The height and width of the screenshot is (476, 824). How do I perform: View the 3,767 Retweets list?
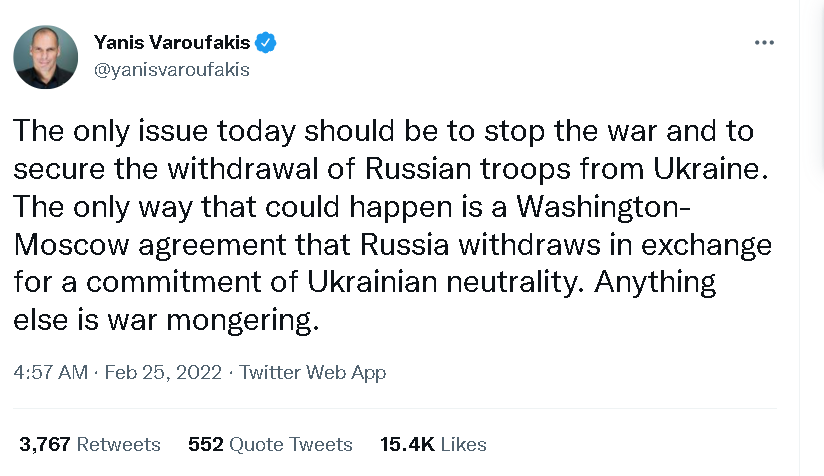(x=89, y=444)
